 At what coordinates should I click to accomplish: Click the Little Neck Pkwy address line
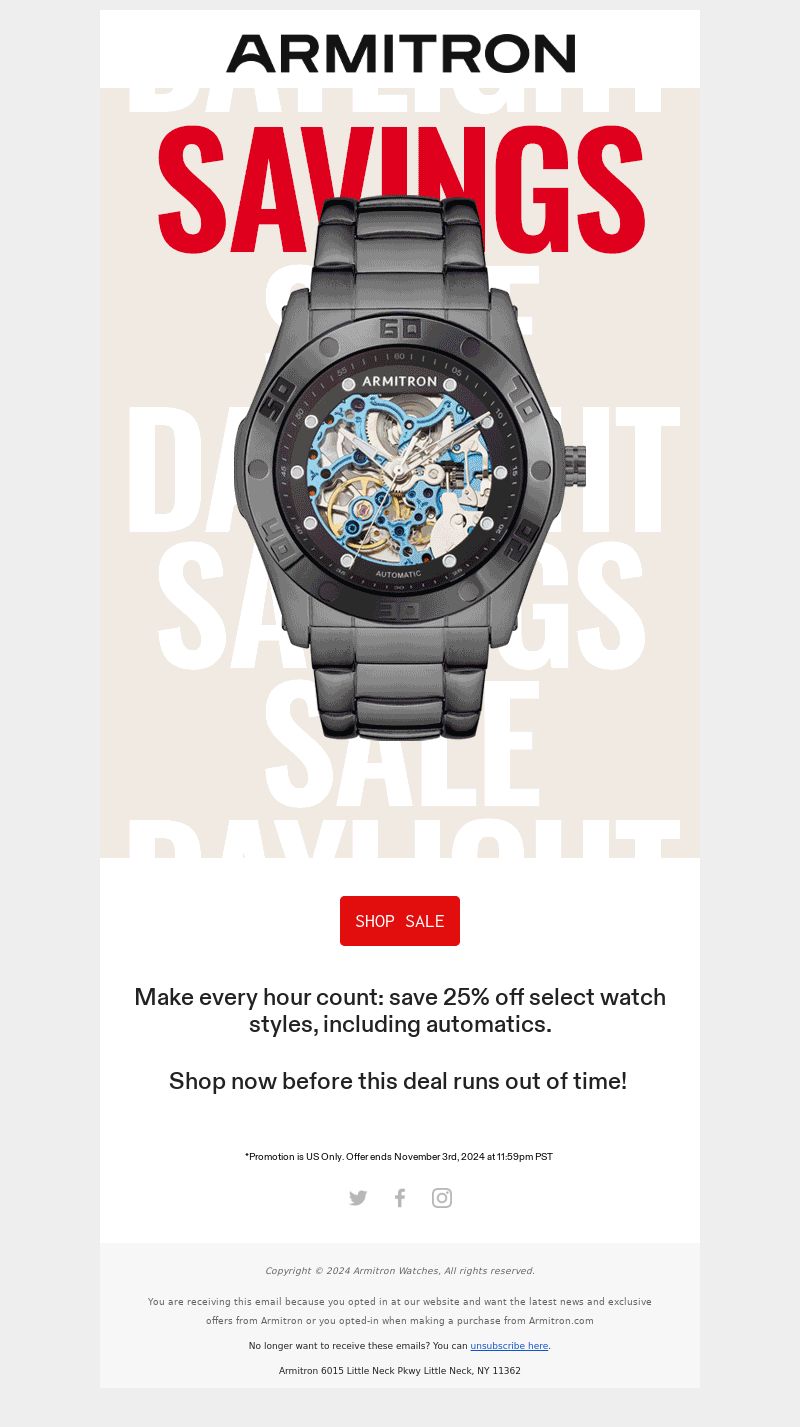(x=400, y=1371)
